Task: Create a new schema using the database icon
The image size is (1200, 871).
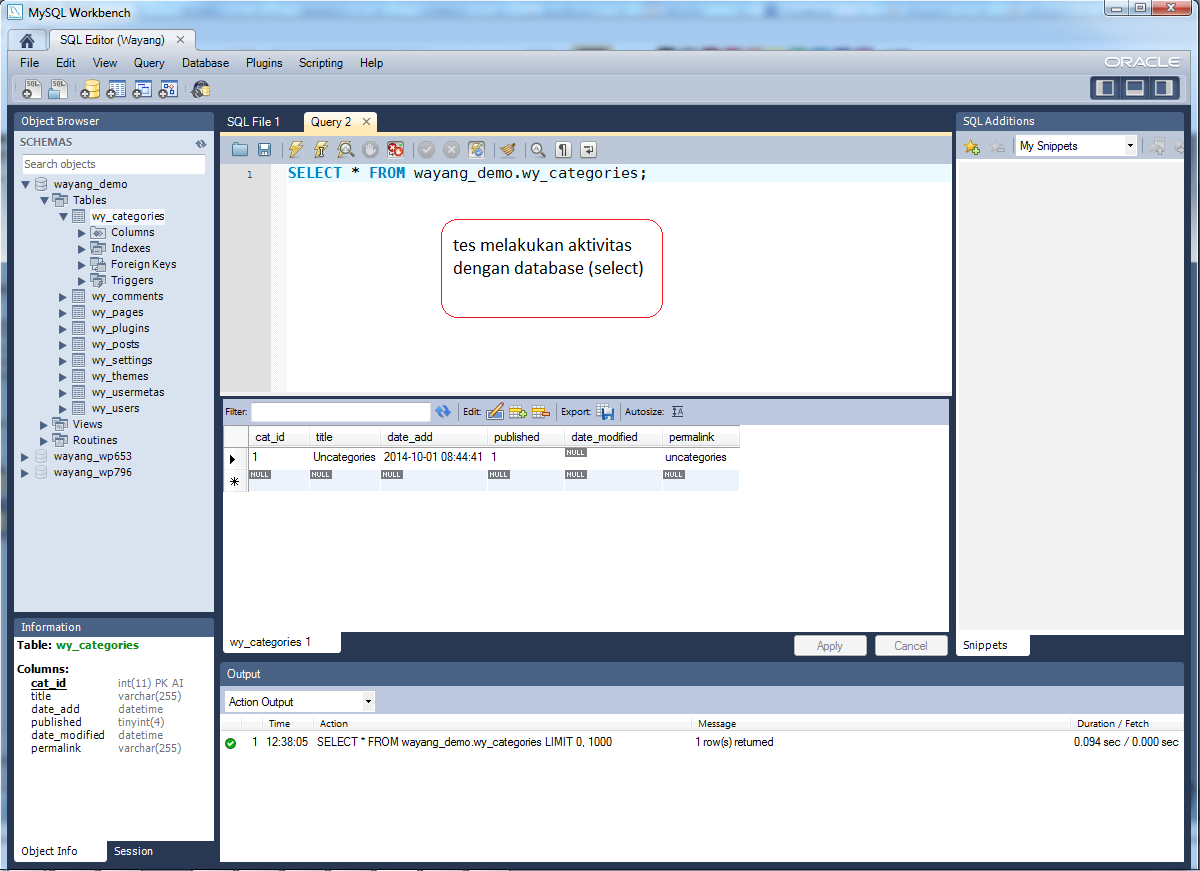Action: [90, 89]
